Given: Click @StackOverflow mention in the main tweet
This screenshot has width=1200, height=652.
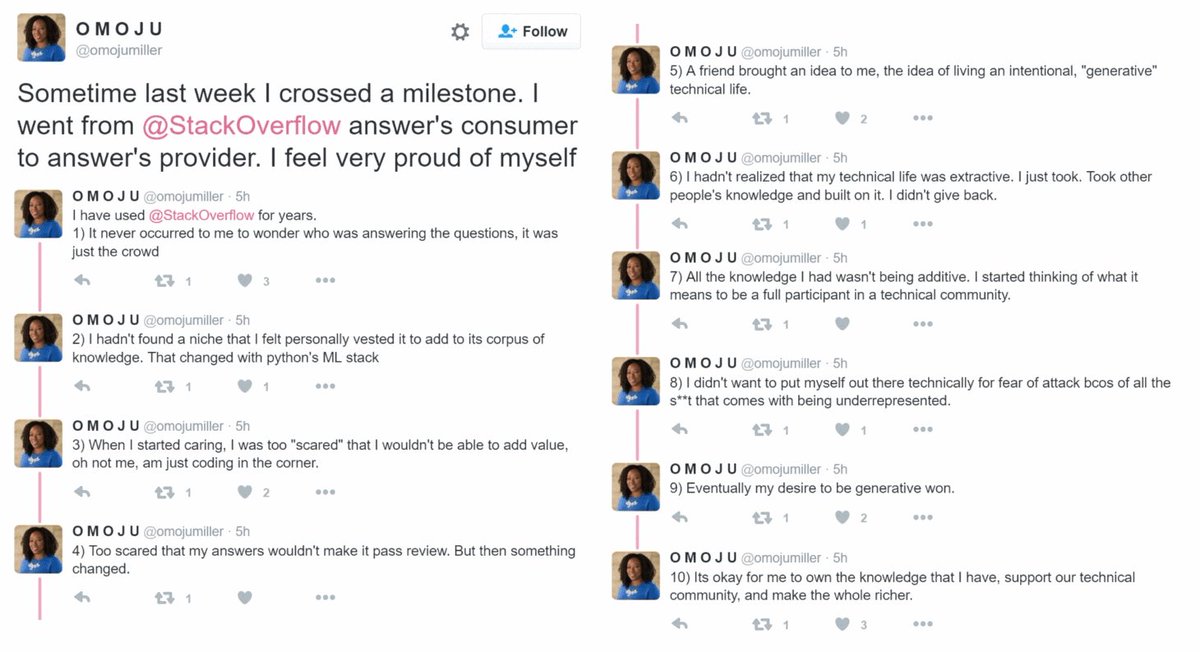Looking at the screenshot, I should (241, 126).
